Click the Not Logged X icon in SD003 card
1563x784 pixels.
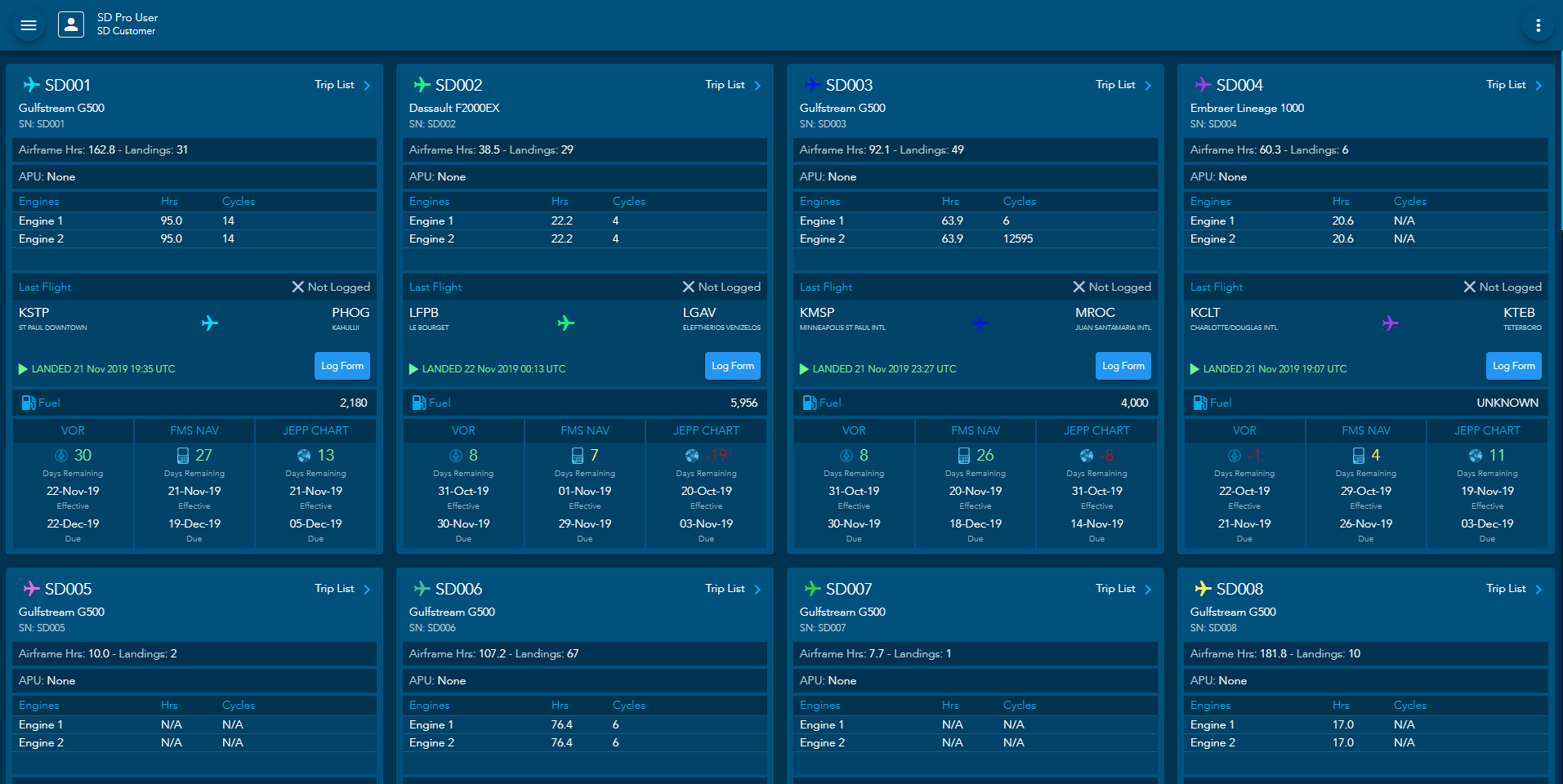click(1078, 287)
